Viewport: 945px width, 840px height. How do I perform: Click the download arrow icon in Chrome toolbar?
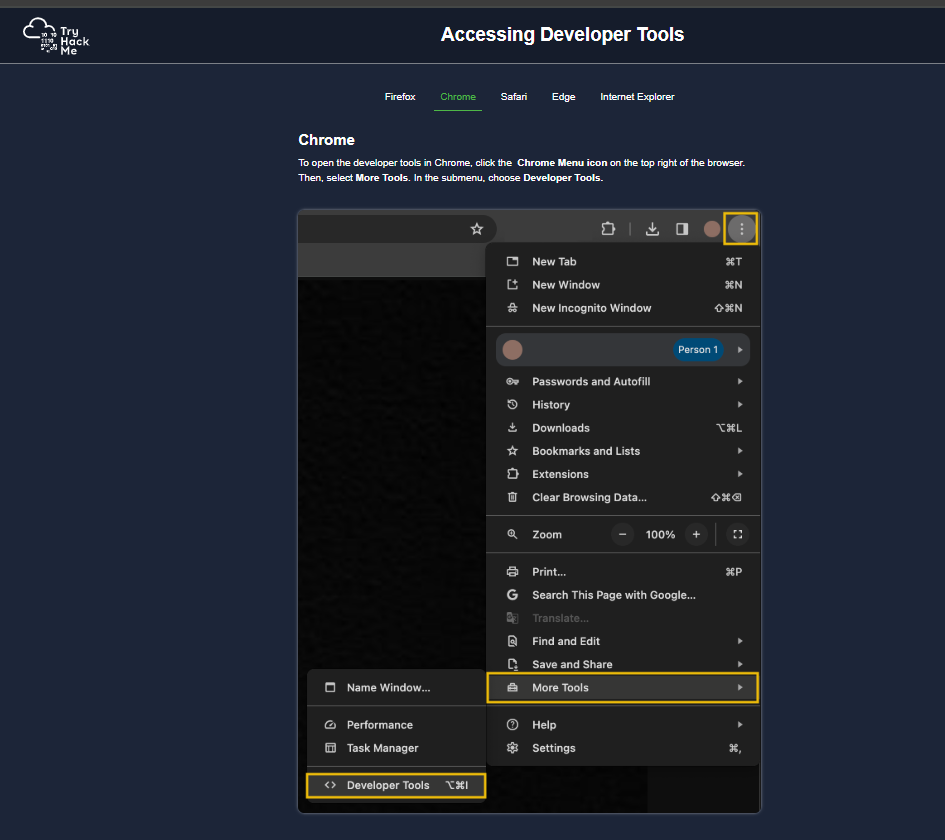(x=652, y=229)
